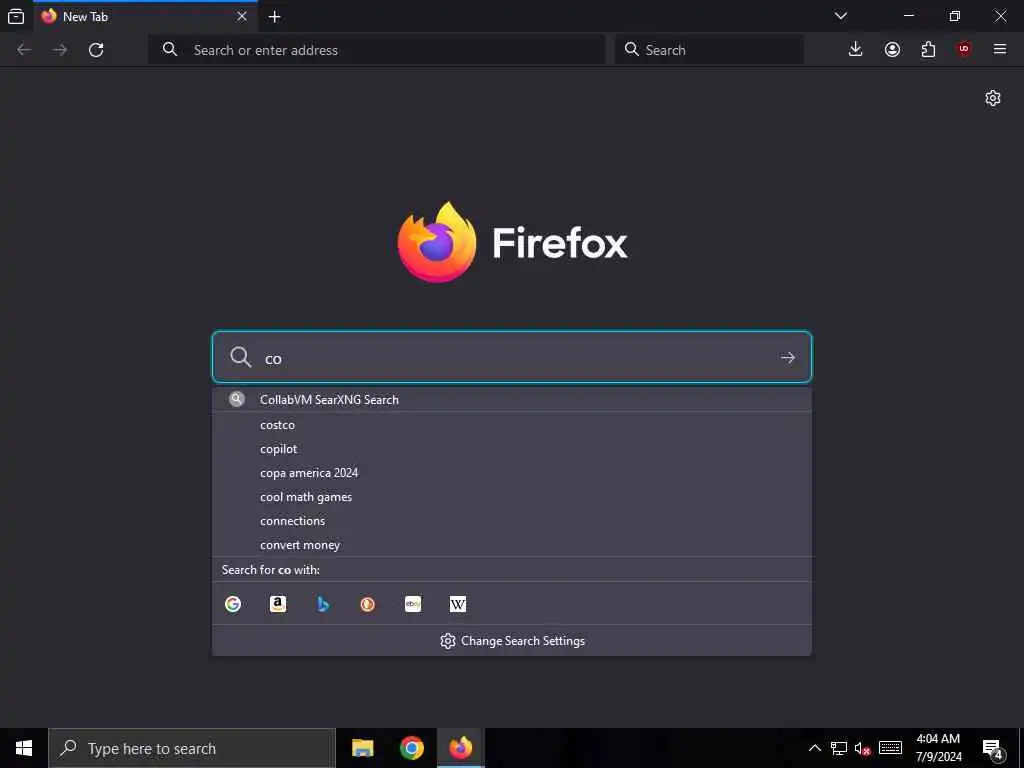Submit search with the arrow button

[x=788, y=358]
